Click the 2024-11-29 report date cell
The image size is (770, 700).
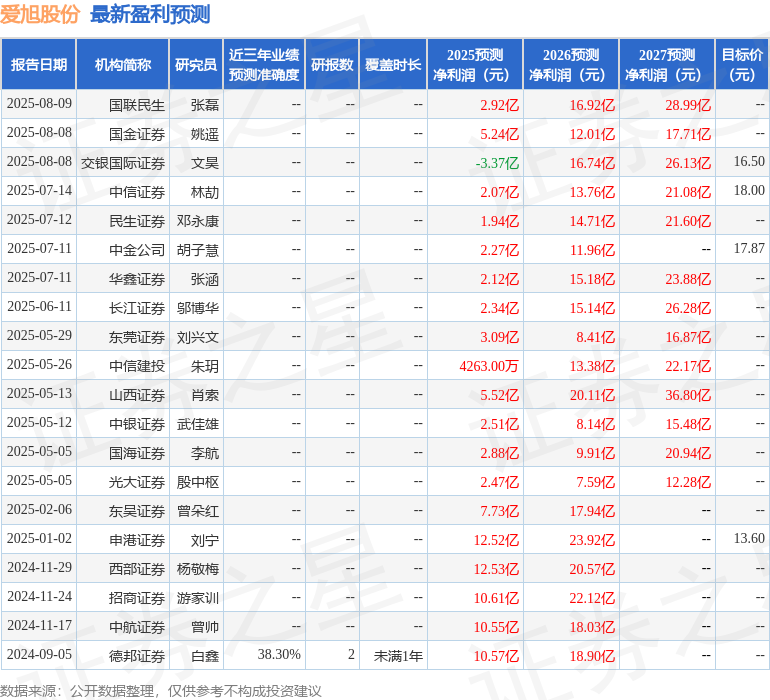pyautogui.click(x=39, y=568)
